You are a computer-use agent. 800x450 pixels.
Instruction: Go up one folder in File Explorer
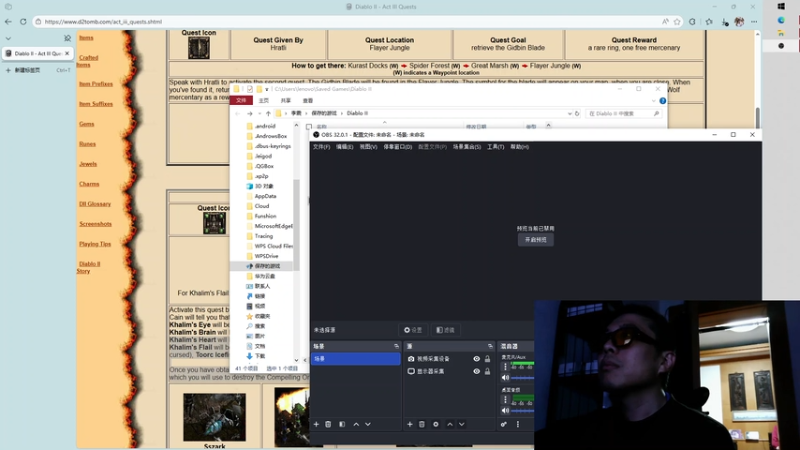[x=268, y=113]
